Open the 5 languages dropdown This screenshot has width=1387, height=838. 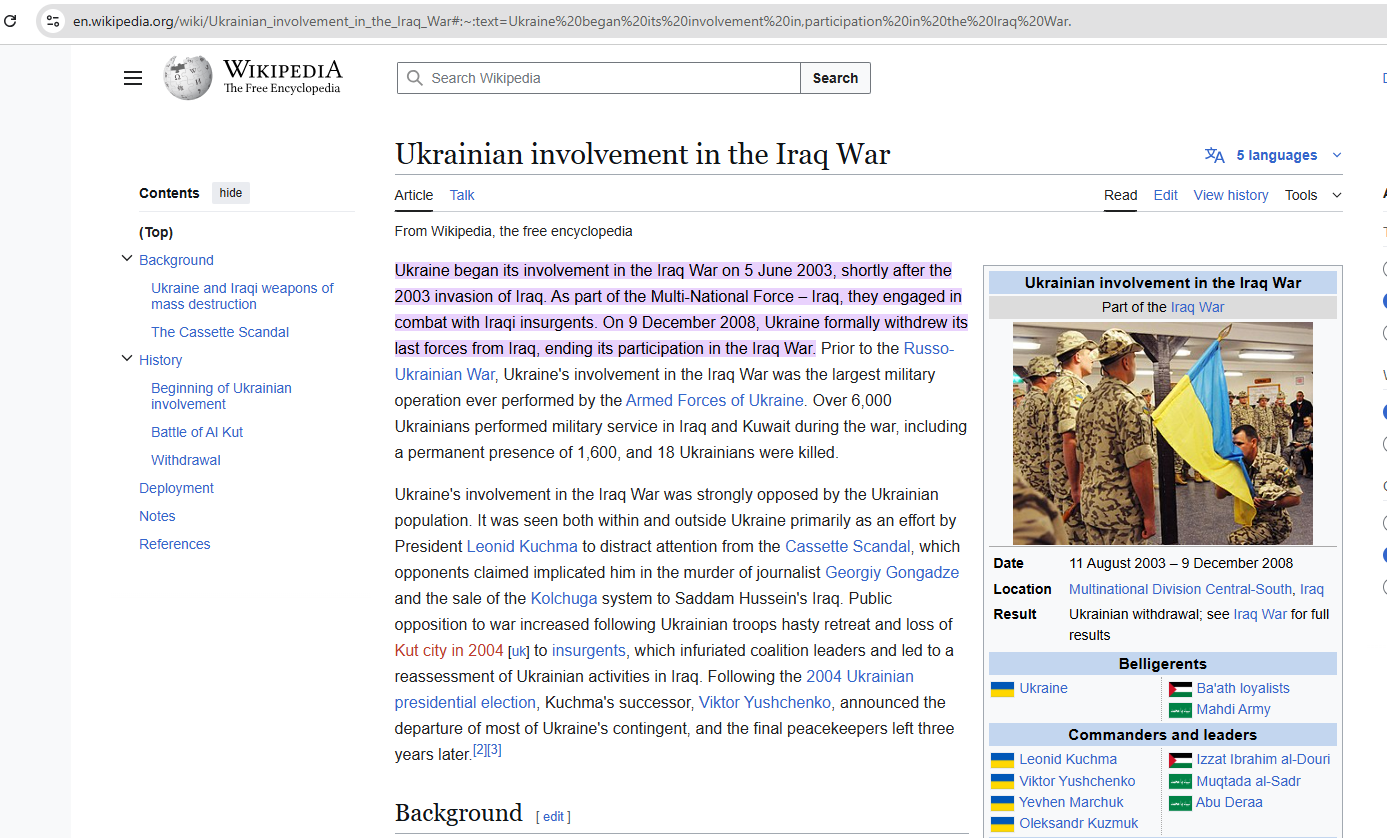[x=1275, y=155]
